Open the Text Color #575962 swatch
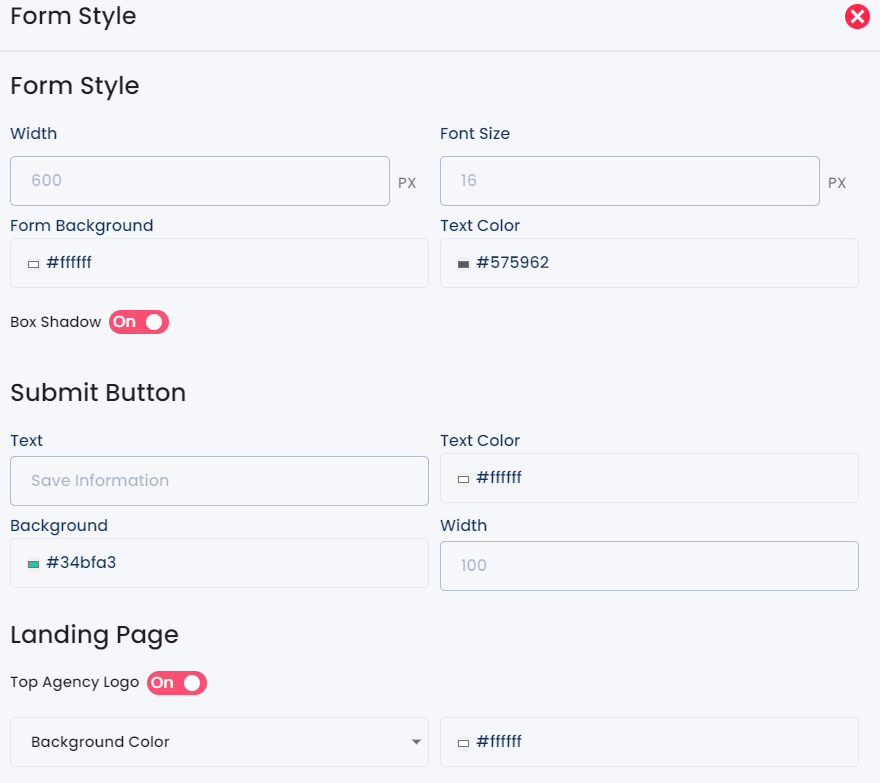880x783 pixels. pos(464,264)
